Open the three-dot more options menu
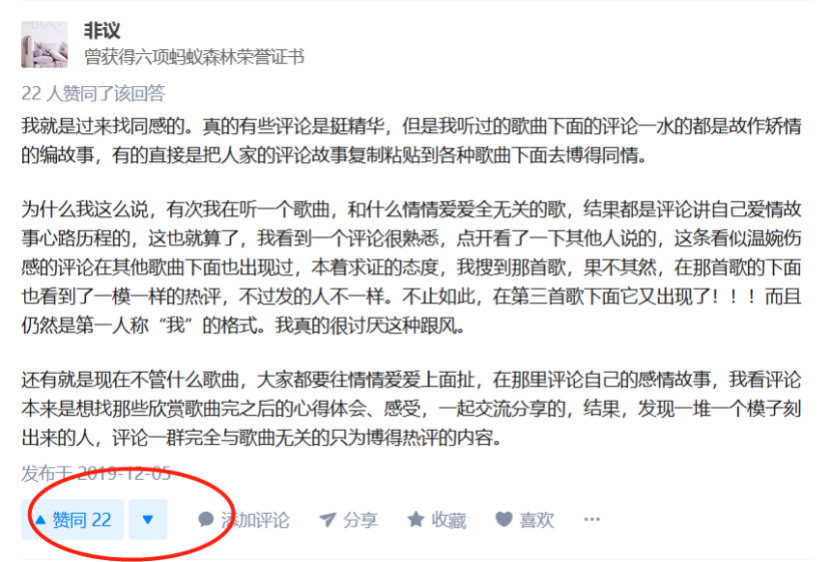Image resolution: width=832 pixels, height=562 pixels. pyautogui.click(x=592, y=519)
